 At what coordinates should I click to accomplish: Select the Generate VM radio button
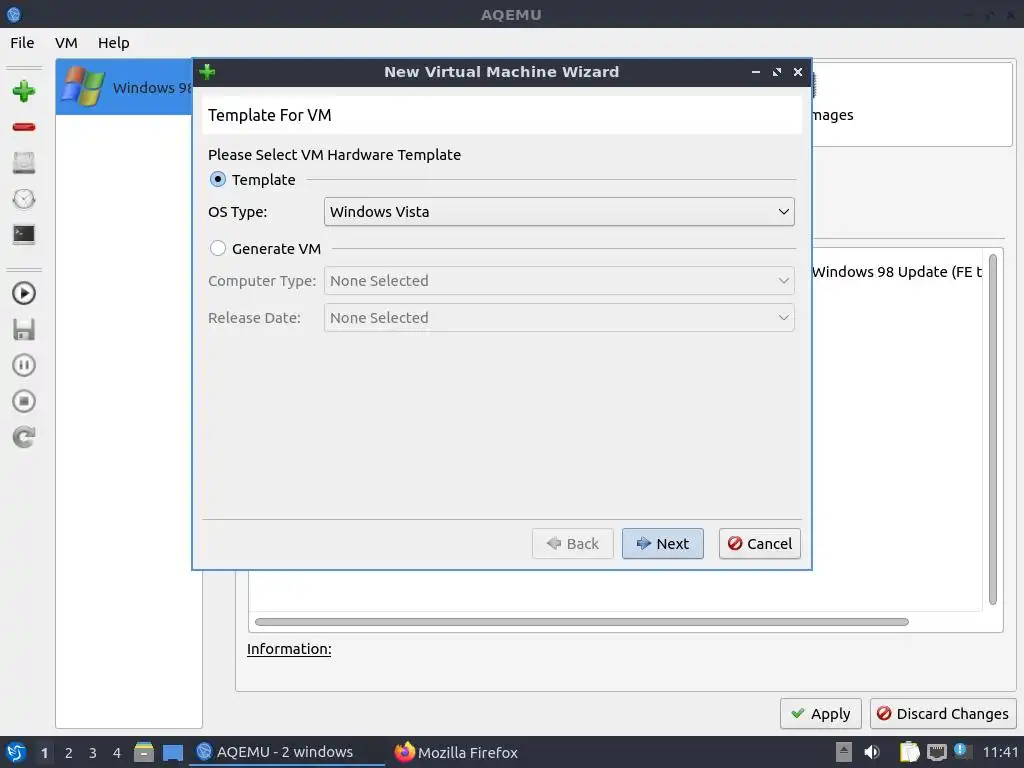click(x=217, y=248)
